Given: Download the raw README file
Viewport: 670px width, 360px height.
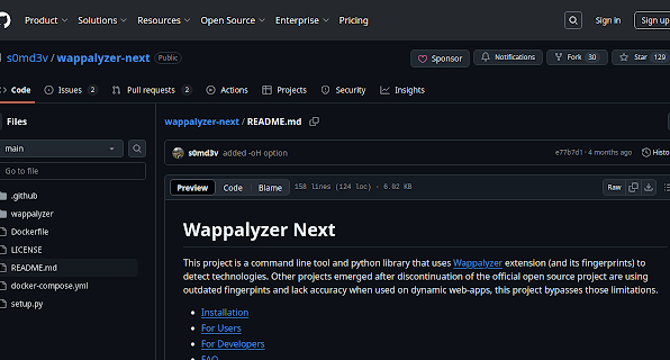Looking at the screenshot, I should click(x=649, y=187).
